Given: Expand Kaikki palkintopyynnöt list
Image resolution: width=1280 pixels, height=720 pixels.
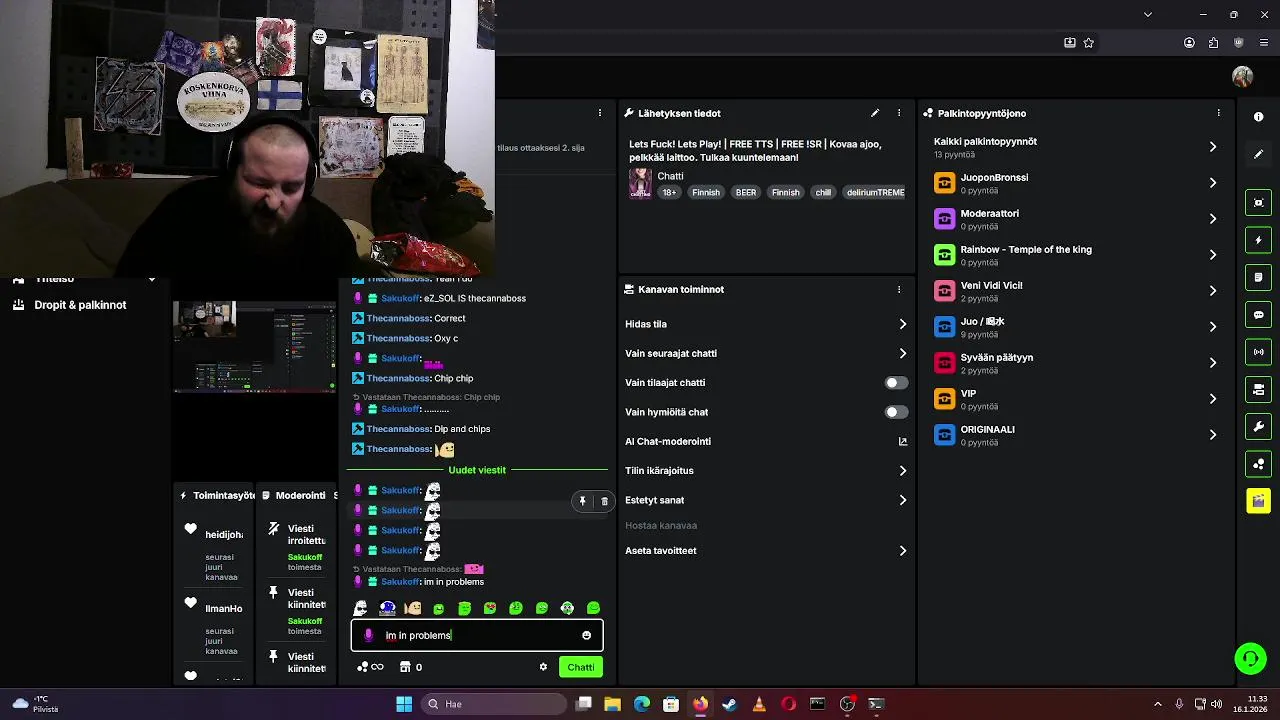Looking at the screenshot, I should coord(1077,146).
